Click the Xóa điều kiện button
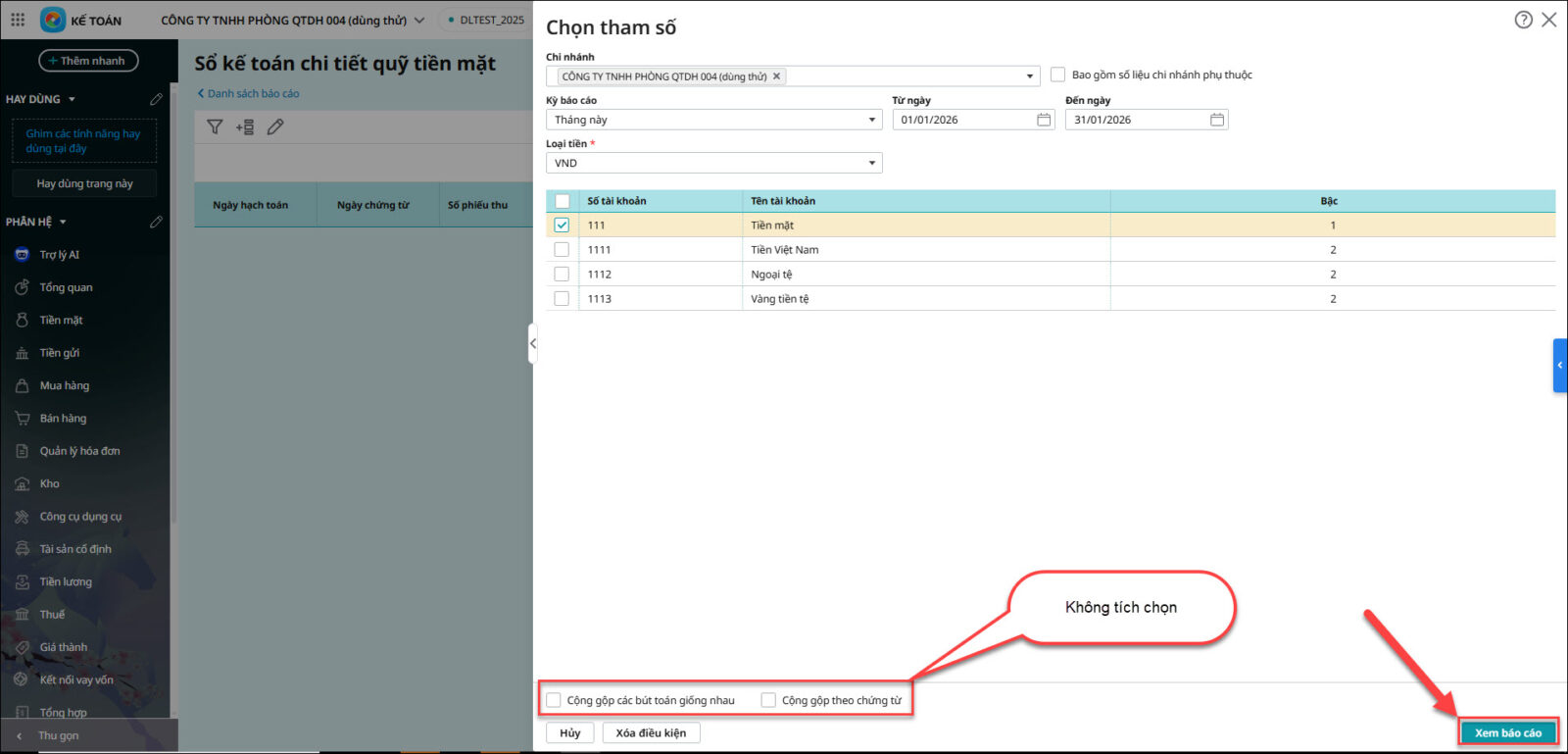The height and width of the screenshot is (754, 1568). [651, 732]
